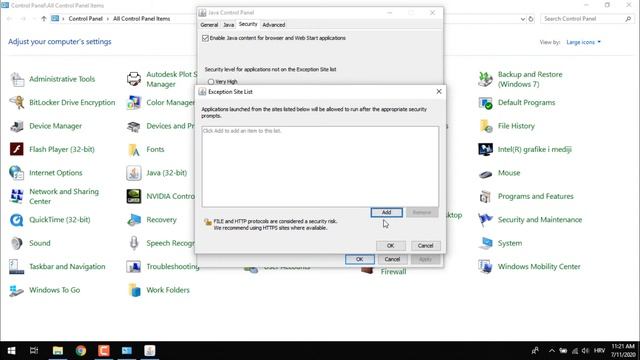Select the Very High security radio button
The height and width of the screenshot is (360, 640).
tap(211, 82)
